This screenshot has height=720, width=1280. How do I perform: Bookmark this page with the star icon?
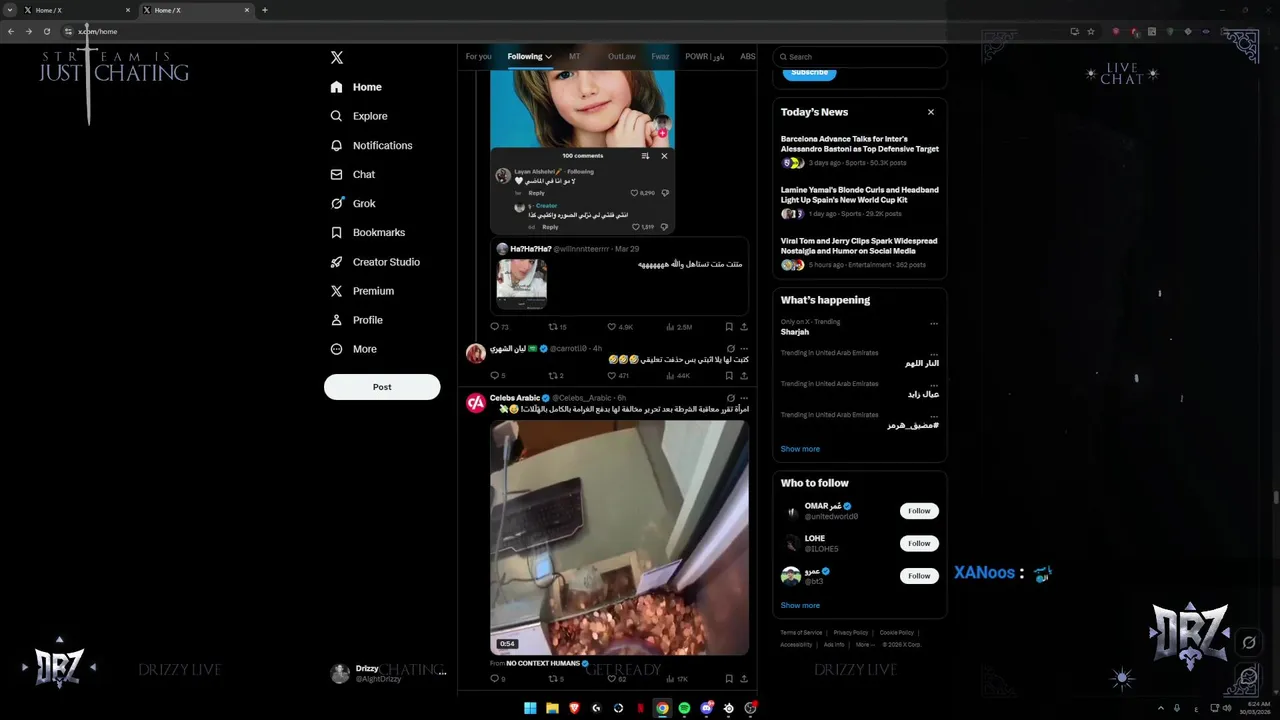pos(1091,31)
